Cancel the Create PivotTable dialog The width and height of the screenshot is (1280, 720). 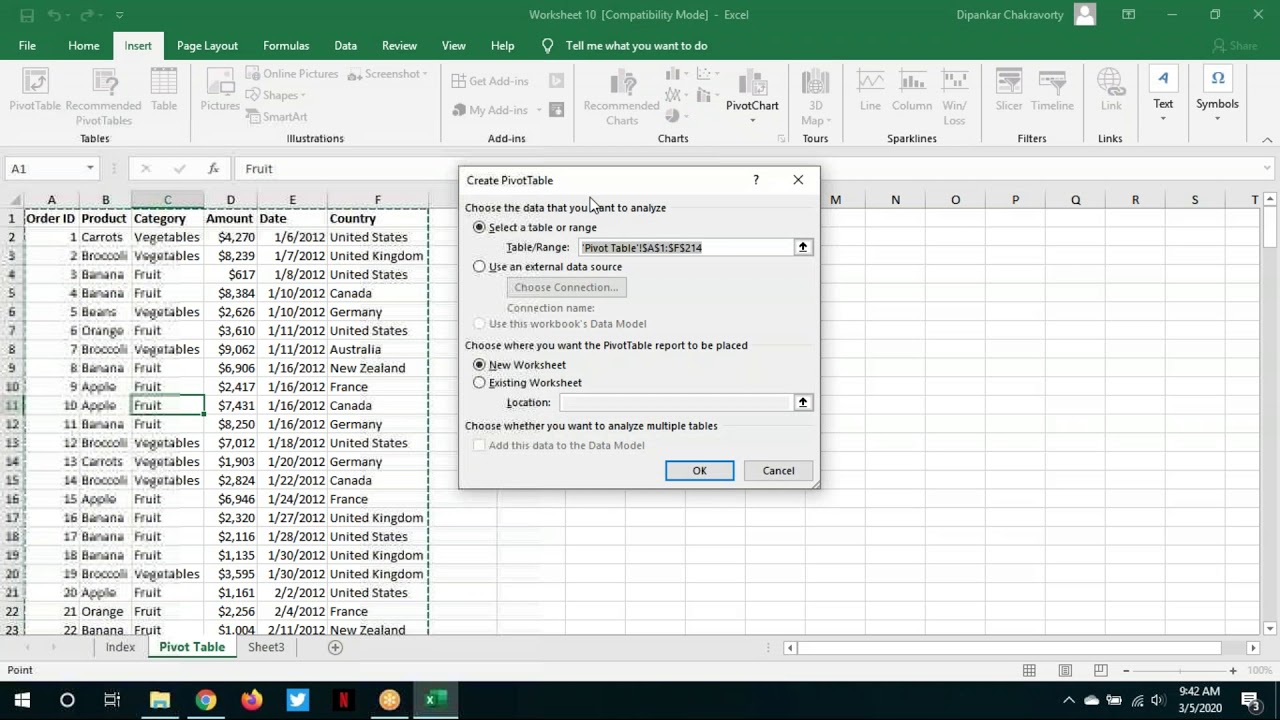(x=778, y=471)
